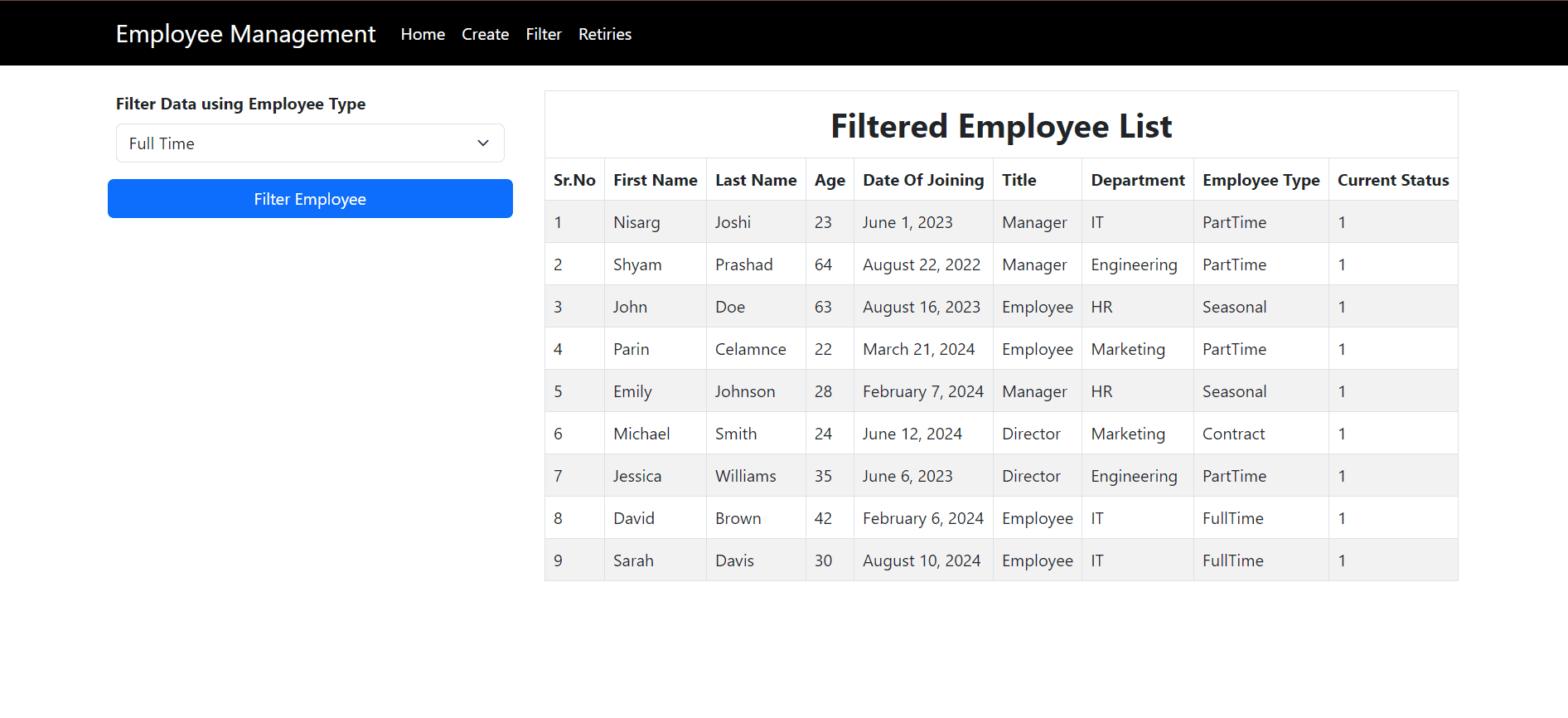The image size is (1568, 718).
Task: Click the Date Of Joining header
Action: tap(923, 180)
